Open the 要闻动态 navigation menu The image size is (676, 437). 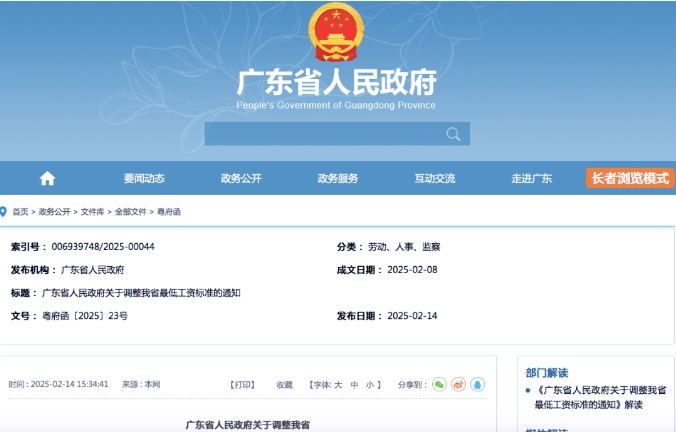click(x=144, y=178)
